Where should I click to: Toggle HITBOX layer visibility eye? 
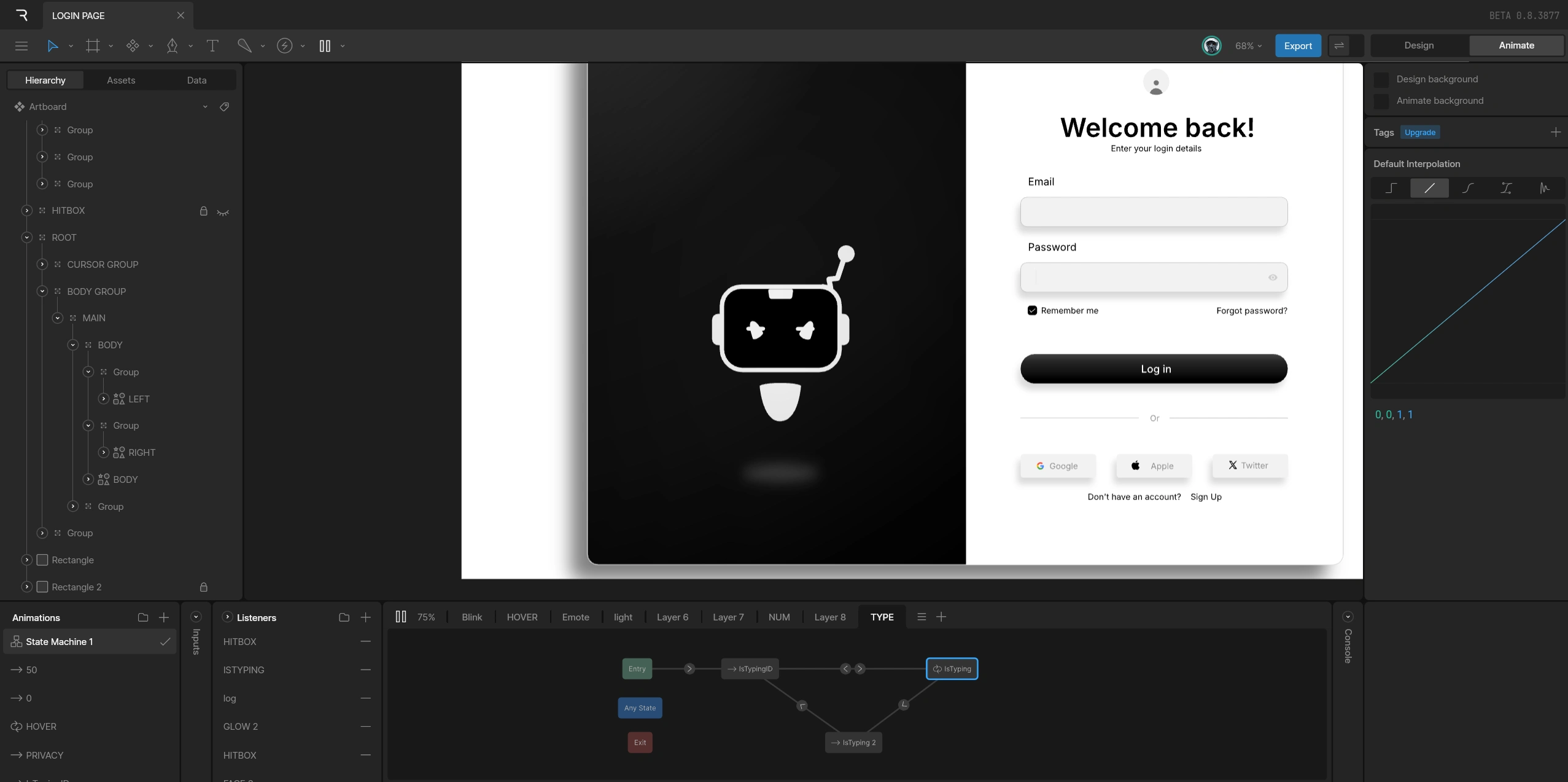223,211
